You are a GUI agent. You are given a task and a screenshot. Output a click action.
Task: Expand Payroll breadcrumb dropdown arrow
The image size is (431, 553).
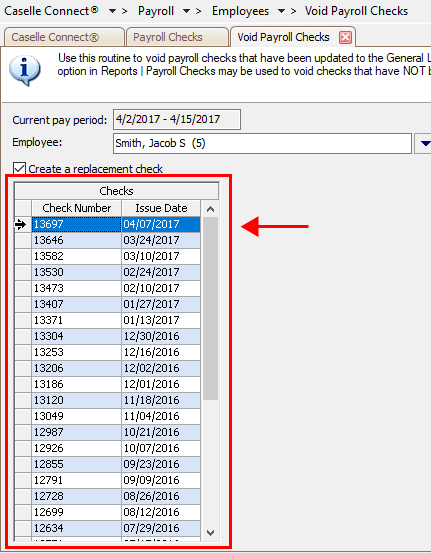tap(187, 11)
